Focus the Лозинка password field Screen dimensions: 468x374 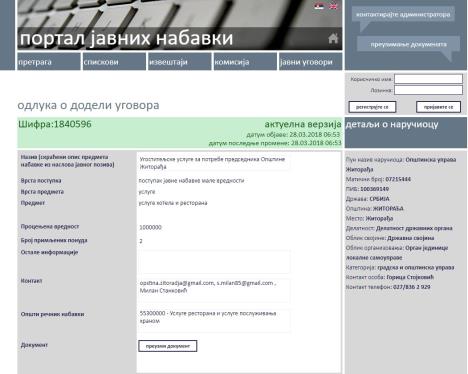pyautogui.click(x=428, y=90)
